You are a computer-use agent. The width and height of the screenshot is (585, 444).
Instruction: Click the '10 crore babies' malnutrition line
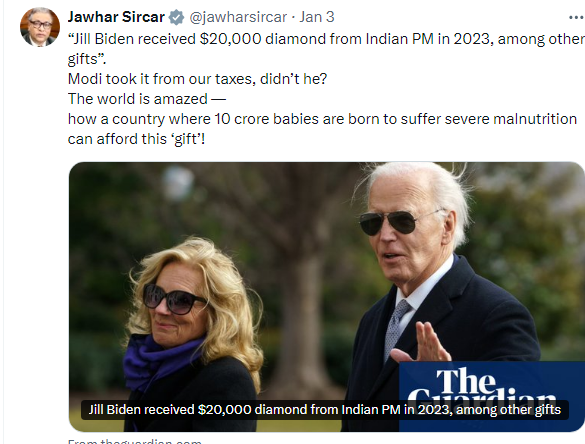point(322,119)
